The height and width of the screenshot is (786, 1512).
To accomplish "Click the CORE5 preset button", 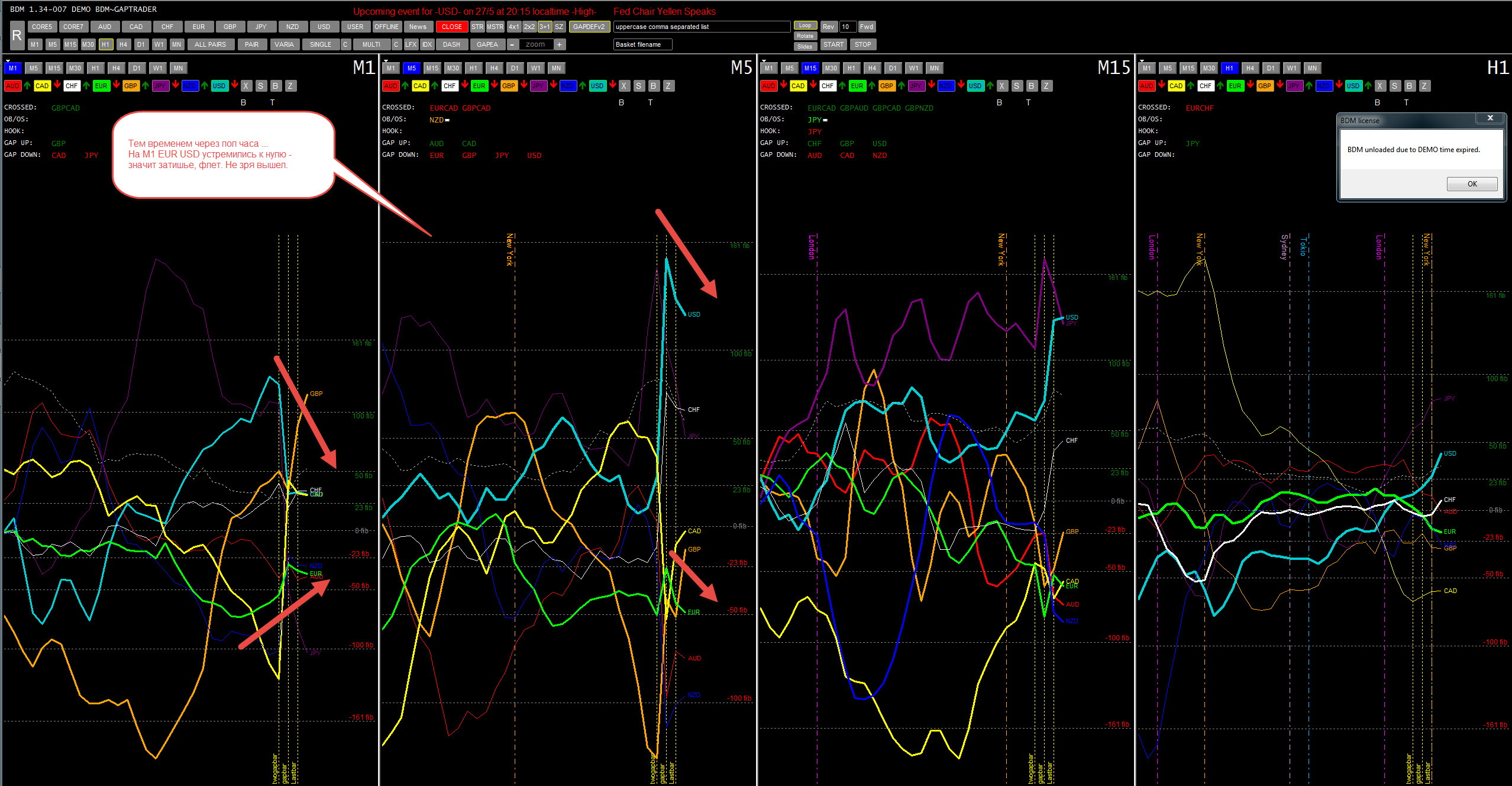I will (42, 27).
